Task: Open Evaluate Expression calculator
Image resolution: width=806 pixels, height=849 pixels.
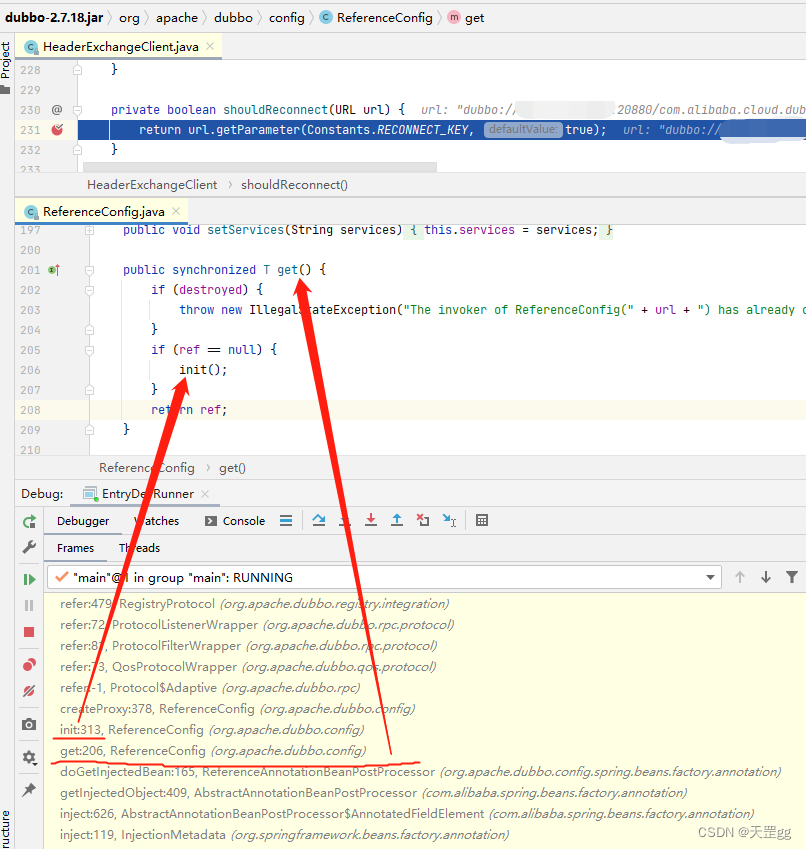Action: point(482,520)
